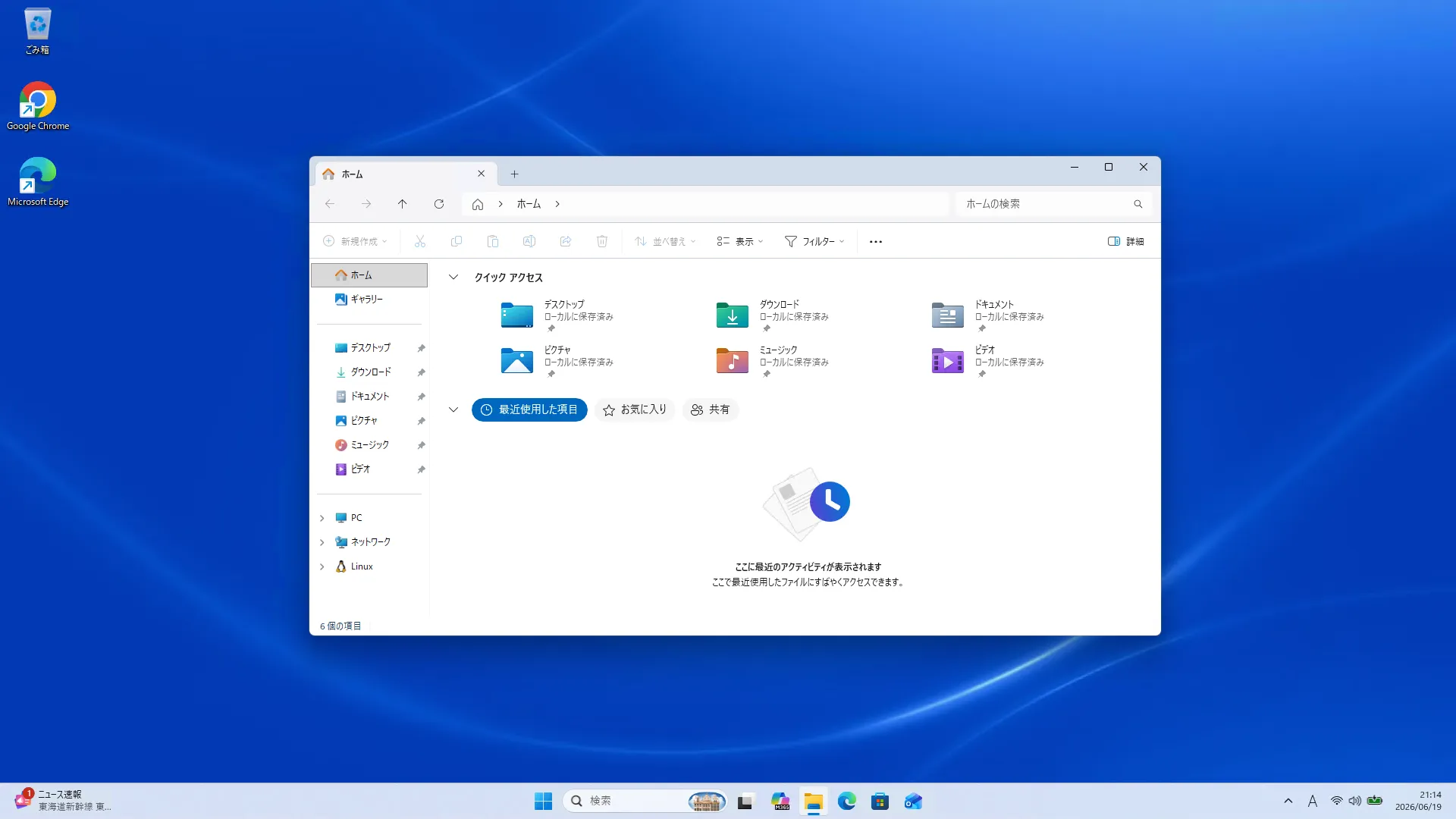The width and height of the screenshot is (1456, 819).
Task: Click the ホームの検索 search field
Action: pyautogui.click(x=1053, y=204)
